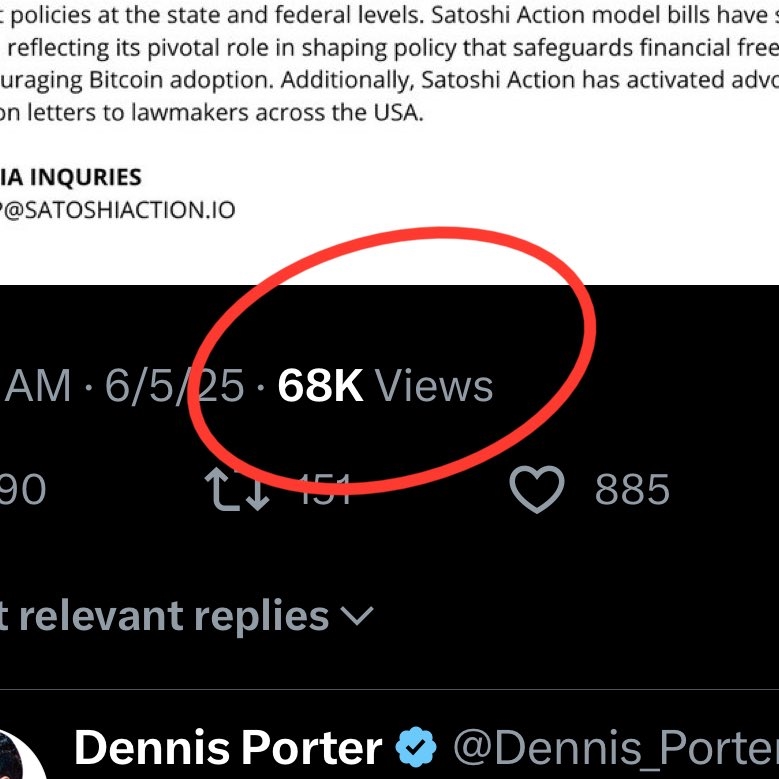The width and height of the screenshot is (779, 779).
Task: Click the retweet arrows icon
Action: [236, 490]
